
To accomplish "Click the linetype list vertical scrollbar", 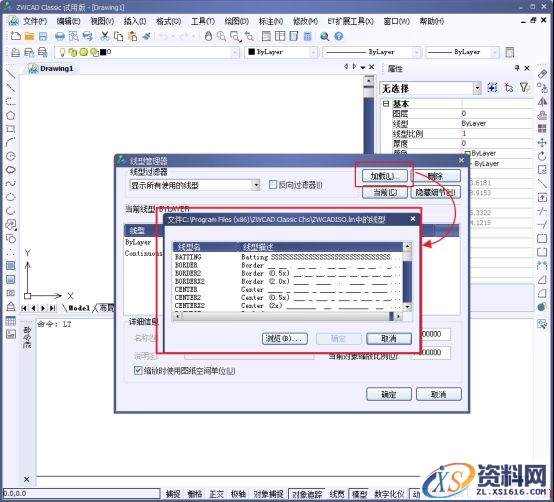I will click(407, 276).
